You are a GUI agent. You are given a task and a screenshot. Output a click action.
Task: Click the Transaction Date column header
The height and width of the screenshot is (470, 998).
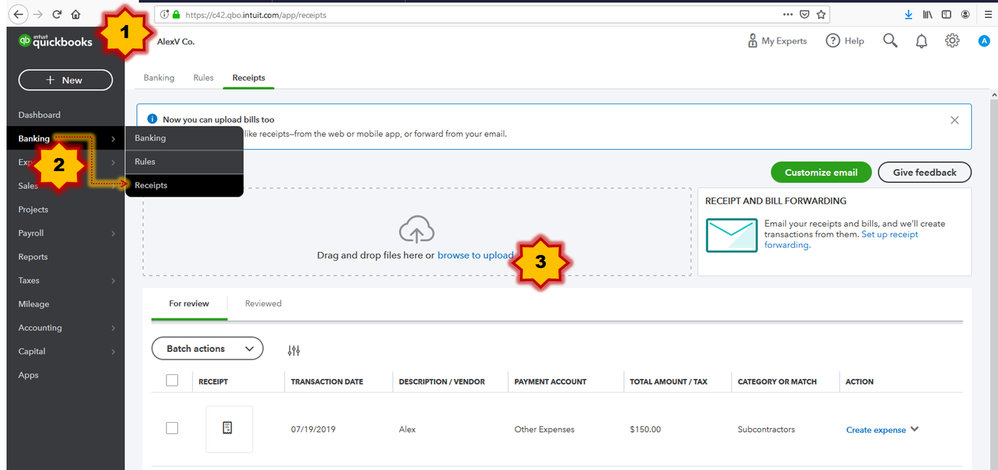327,382
